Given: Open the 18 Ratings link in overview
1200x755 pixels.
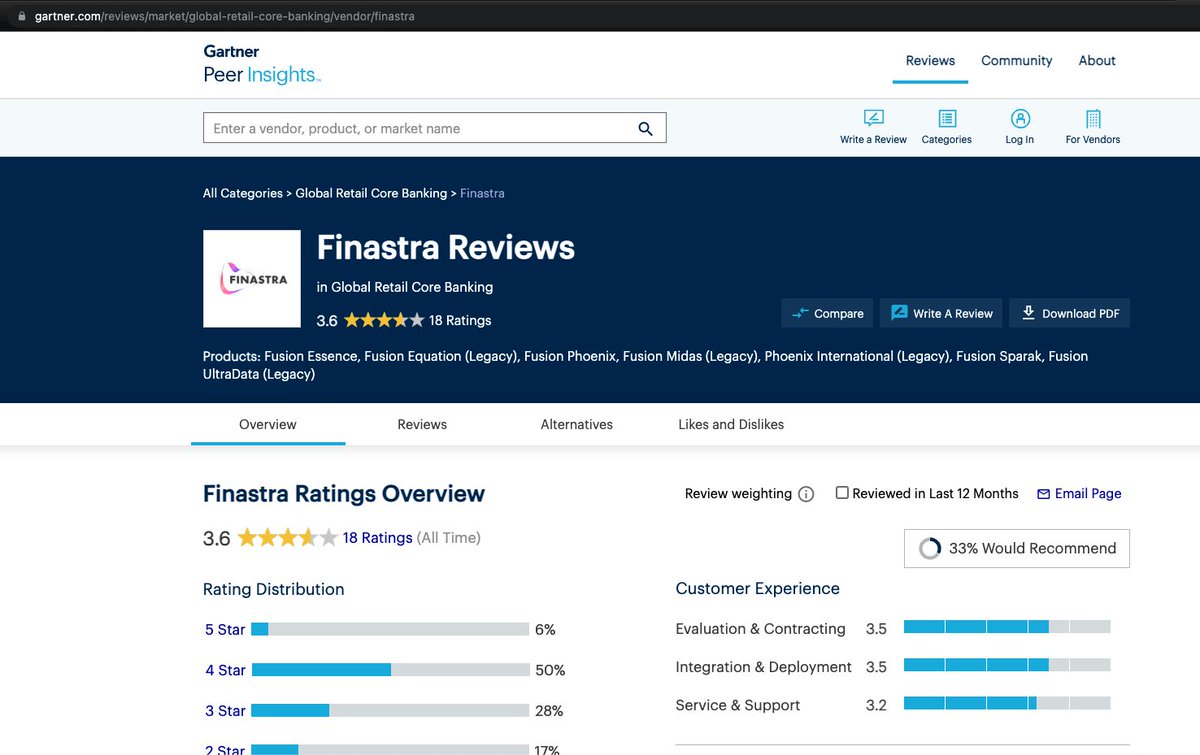Looking at the screenshot, I should (377, 537).
